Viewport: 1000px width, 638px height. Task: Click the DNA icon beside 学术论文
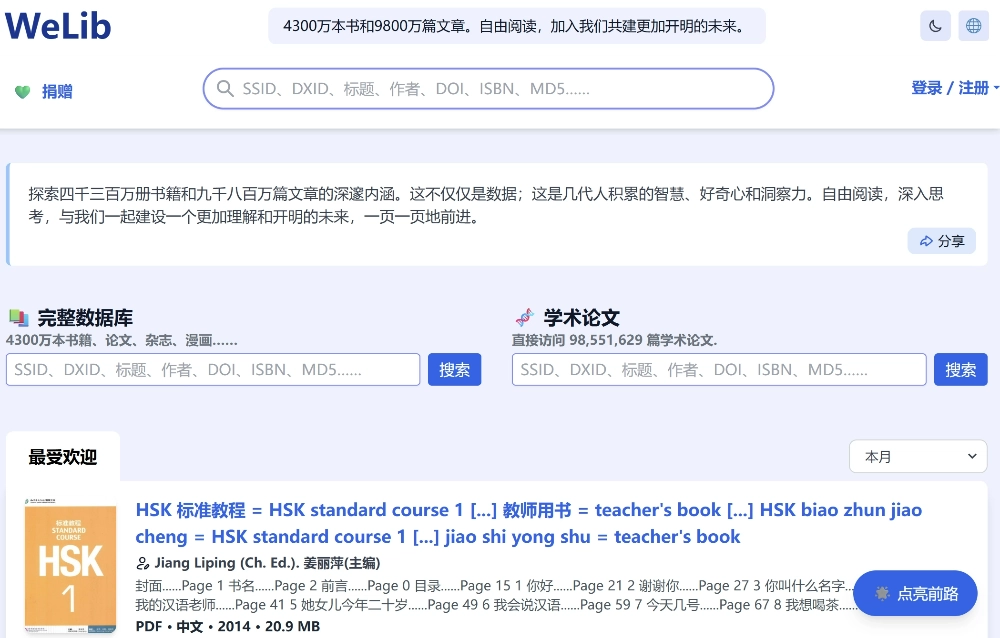(x=525, y=318)
